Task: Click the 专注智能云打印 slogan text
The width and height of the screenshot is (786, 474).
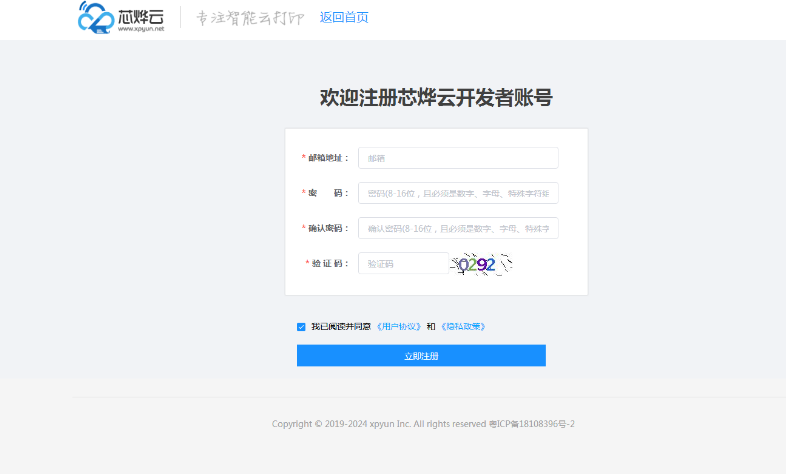Action: pos(250,18)
